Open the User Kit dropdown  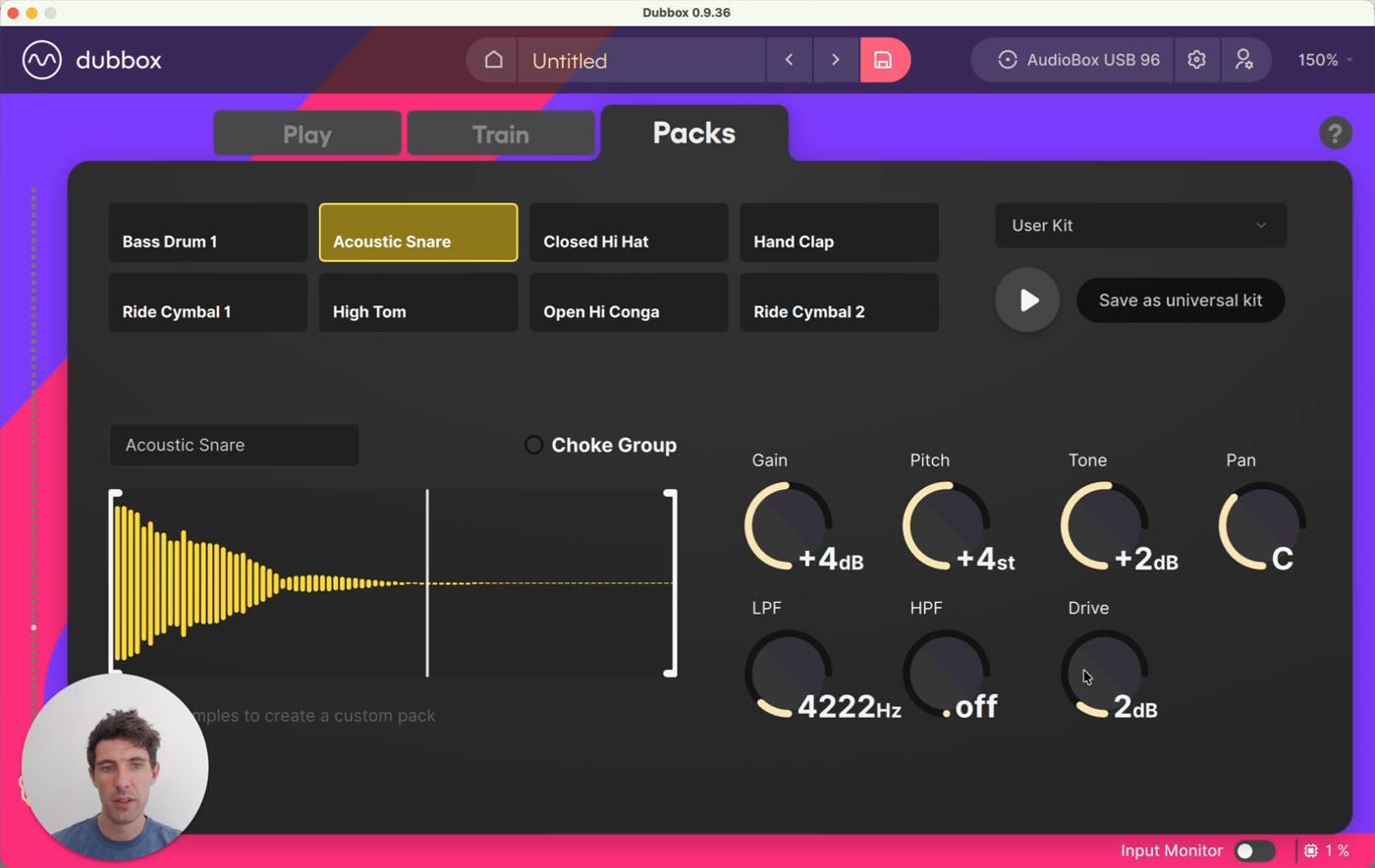1140,226
